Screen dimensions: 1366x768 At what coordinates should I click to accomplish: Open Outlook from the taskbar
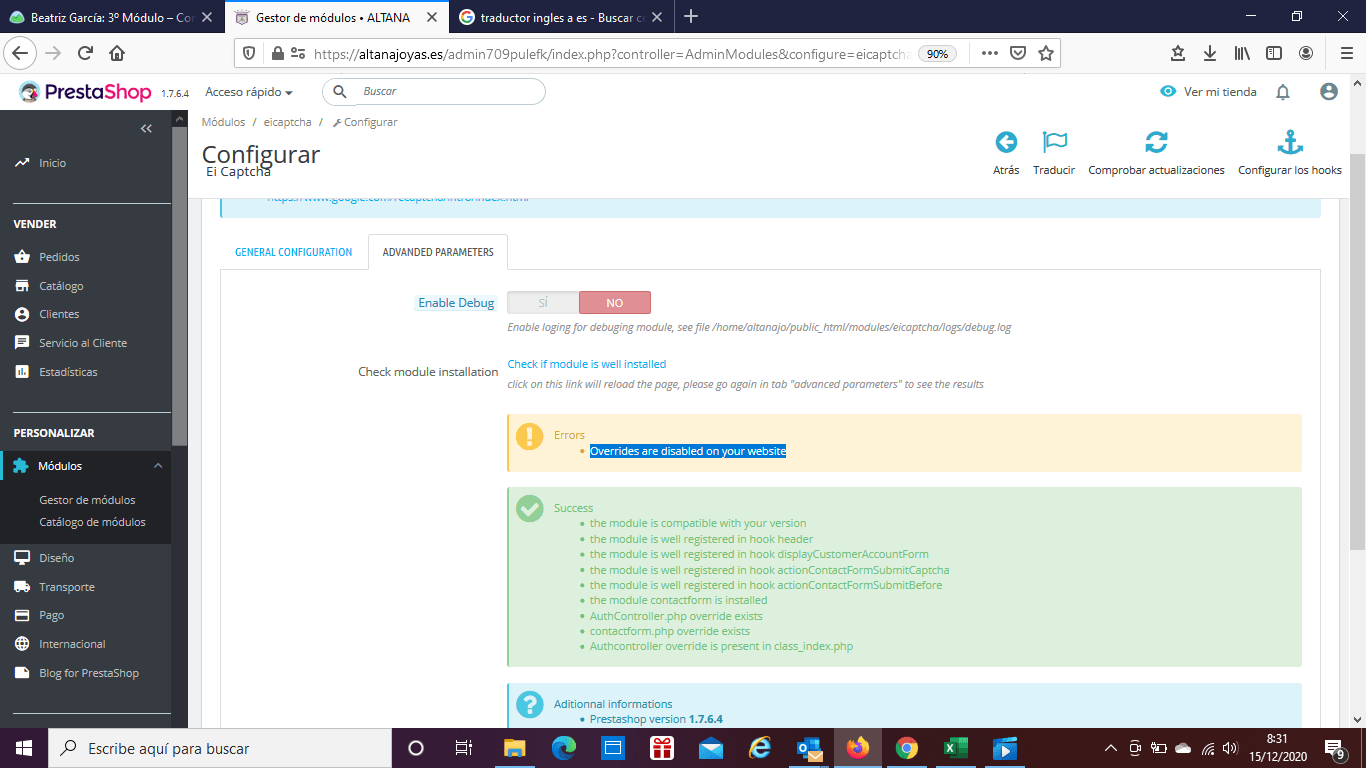click(x=809, y=748)
